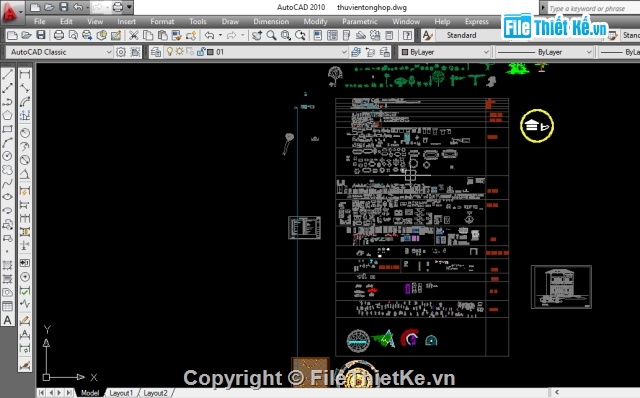Select the Revision Cloud tool
This screenshot has height=398, width=640.
coord(7,170)
